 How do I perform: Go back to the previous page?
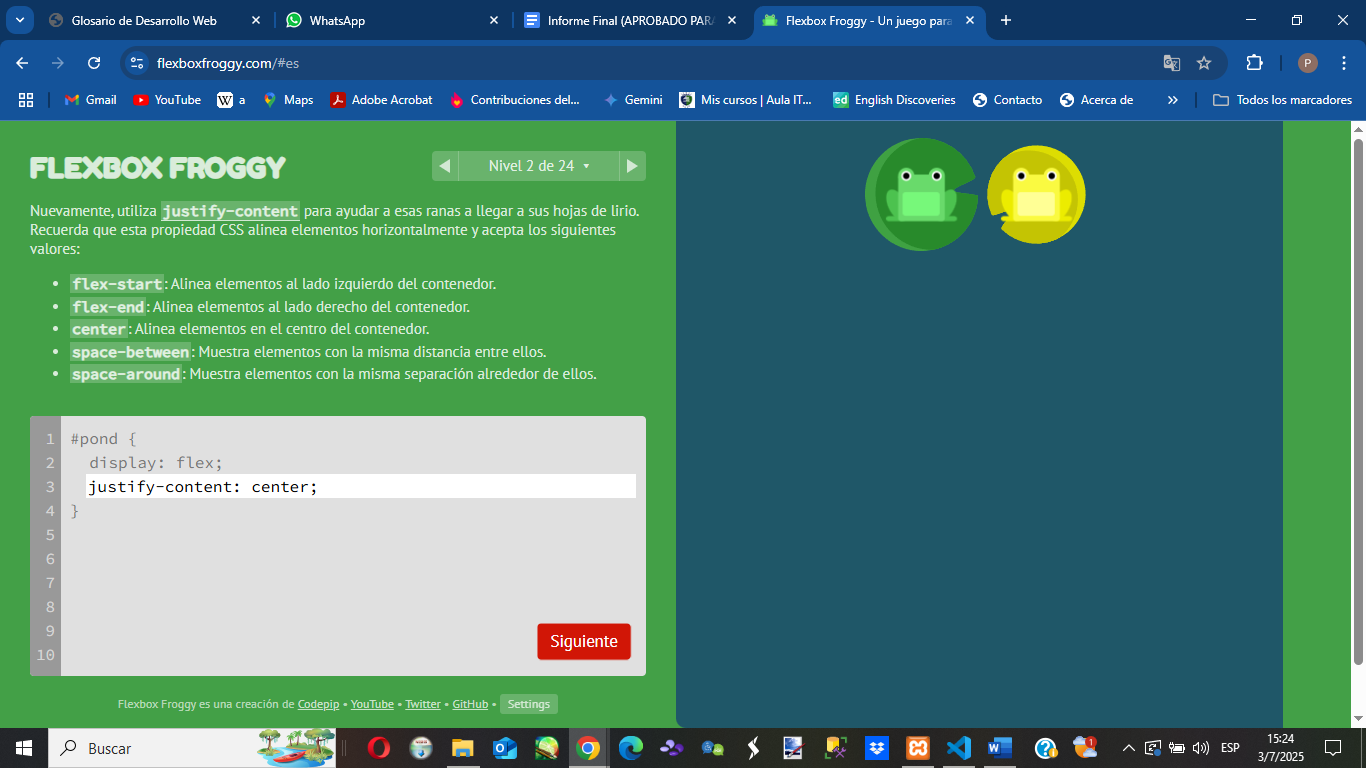pos(22,63)
